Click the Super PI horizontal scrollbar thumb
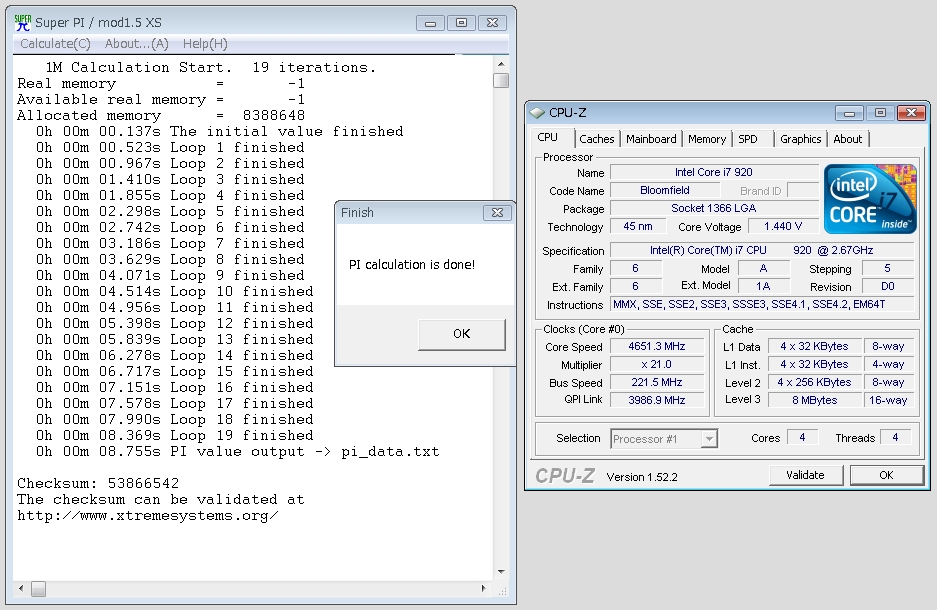937x610 pixels. pos(38,588)
